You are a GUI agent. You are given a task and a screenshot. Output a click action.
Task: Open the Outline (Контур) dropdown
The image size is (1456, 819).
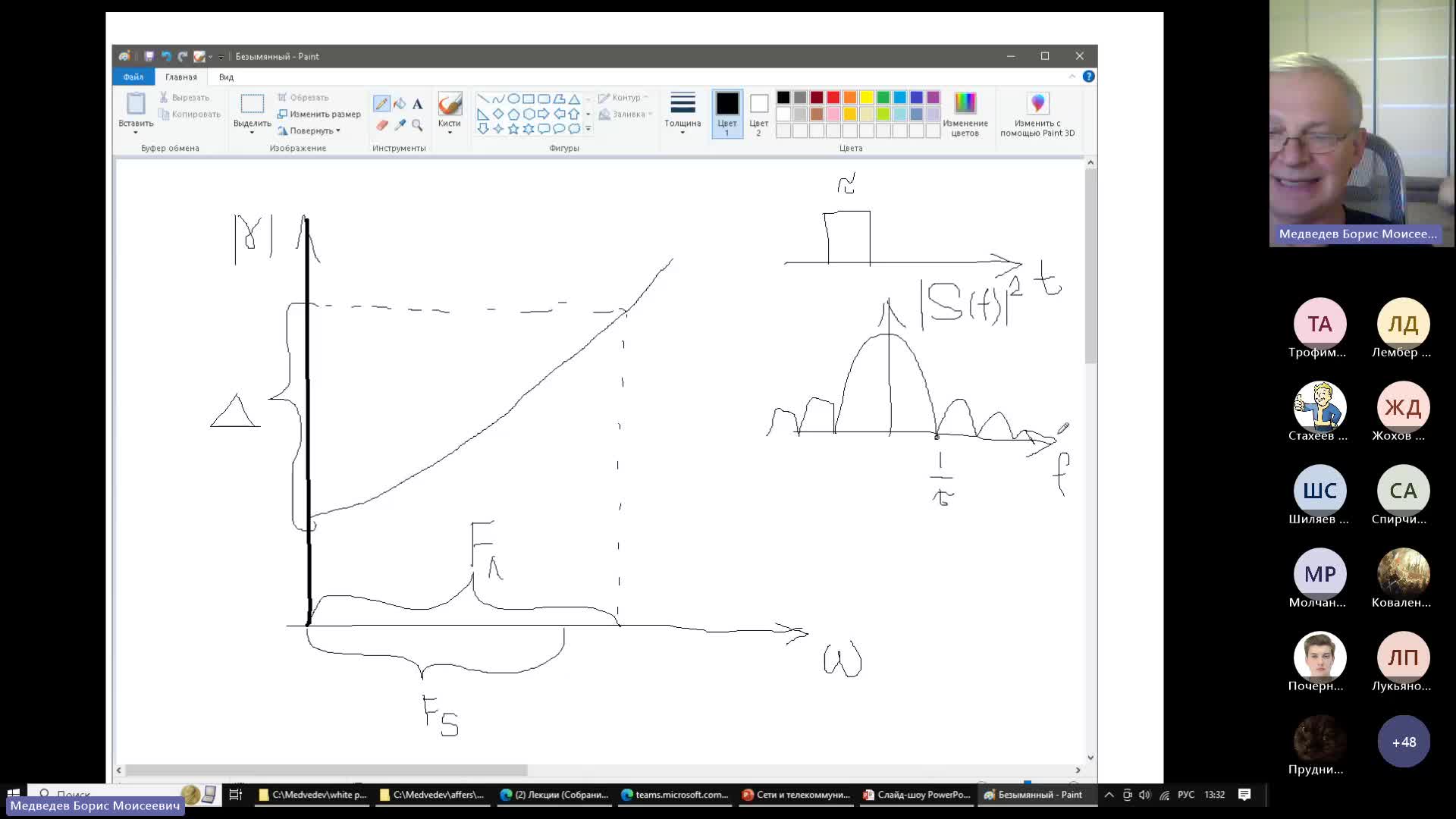[x=623, y=98]
